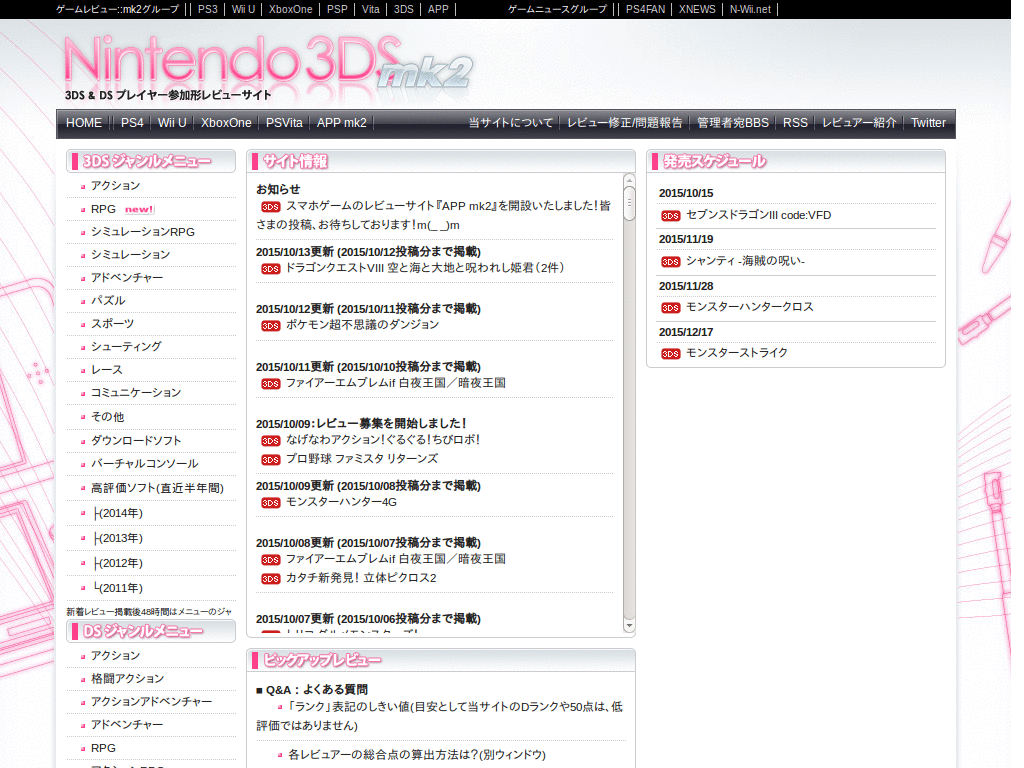Open レビュー修正/問題報告 page
The image size is (1024, 768).
[624, 123]
